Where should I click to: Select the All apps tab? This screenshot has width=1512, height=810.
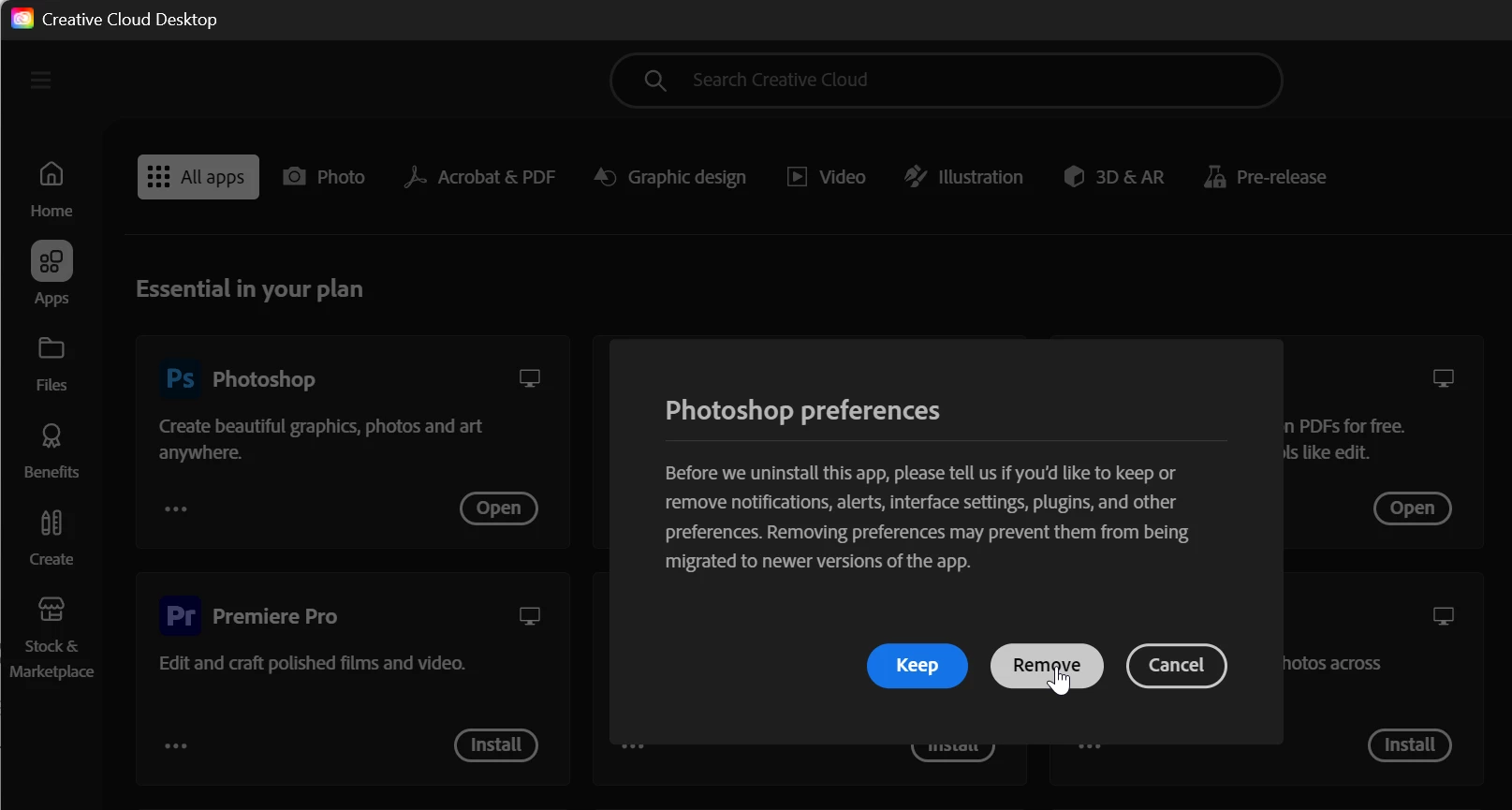(x=198, y=177)
